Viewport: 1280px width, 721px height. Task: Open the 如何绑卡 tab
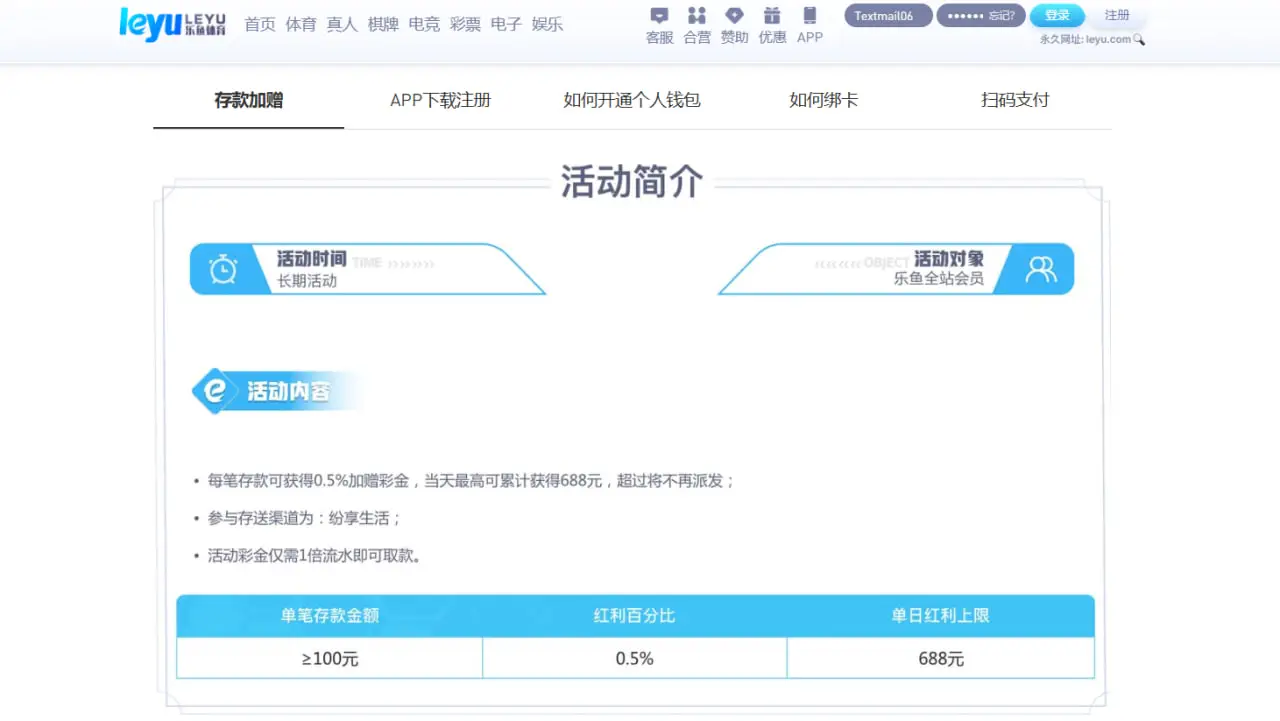822,100
